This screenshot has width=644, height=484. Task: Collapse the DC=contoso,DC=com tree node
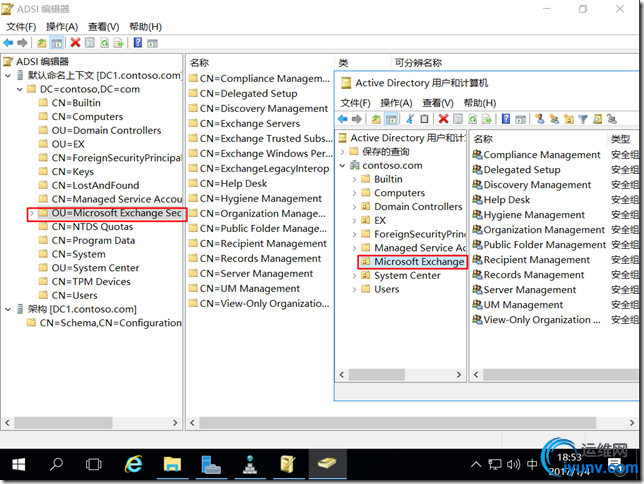(19, 89)
